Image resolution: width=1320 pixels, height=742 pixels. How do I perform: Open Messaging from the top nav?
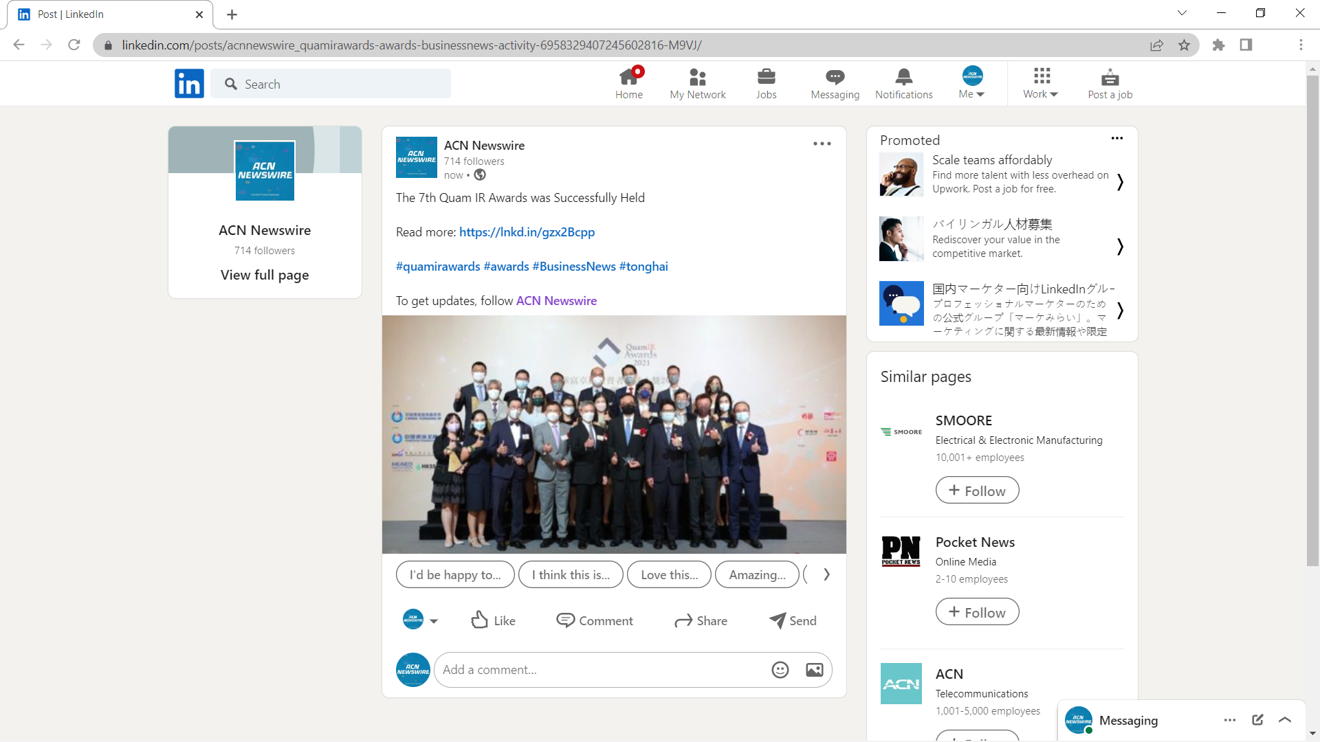835,84
